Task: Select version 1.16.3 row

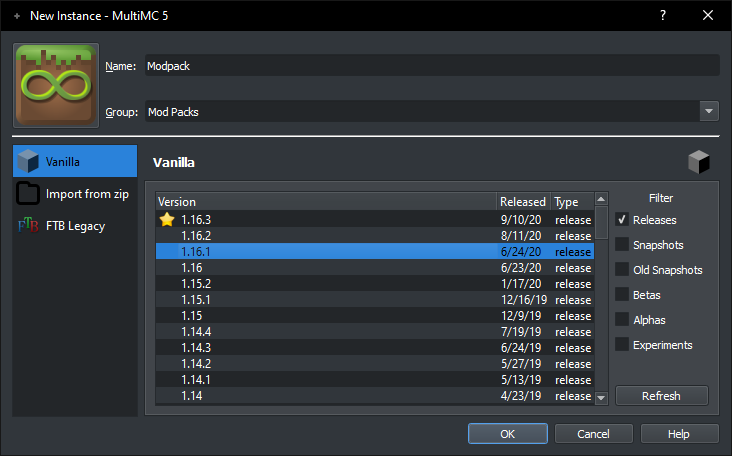Action: pos(375,219)
